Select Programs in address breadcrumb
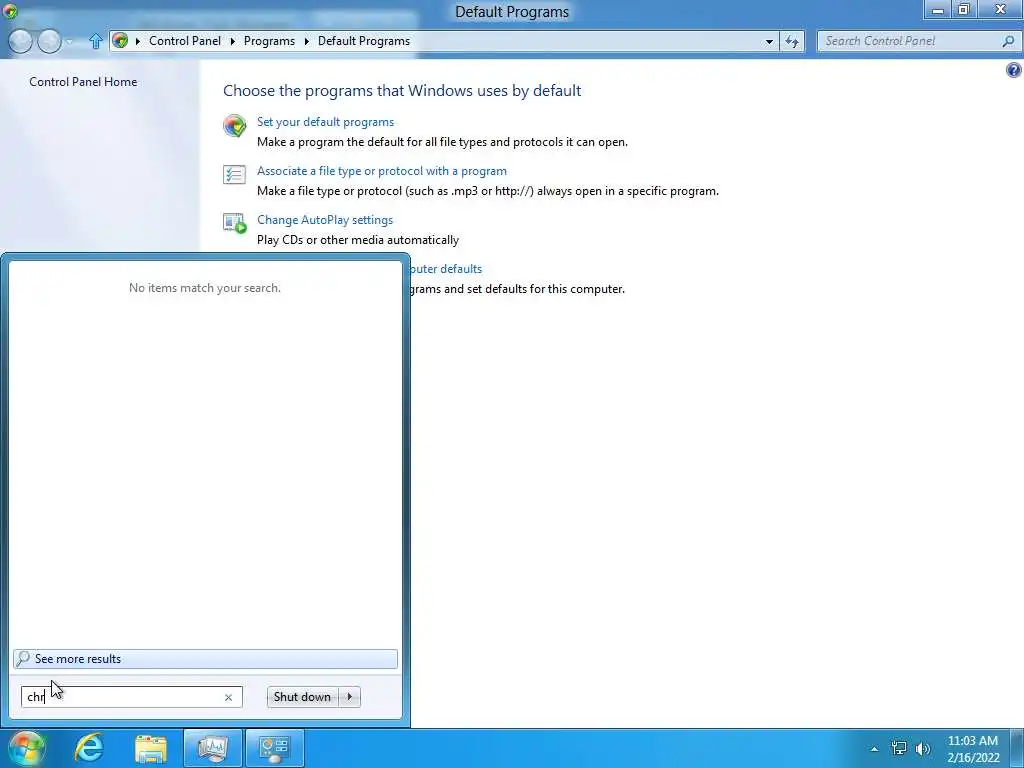 269,41
